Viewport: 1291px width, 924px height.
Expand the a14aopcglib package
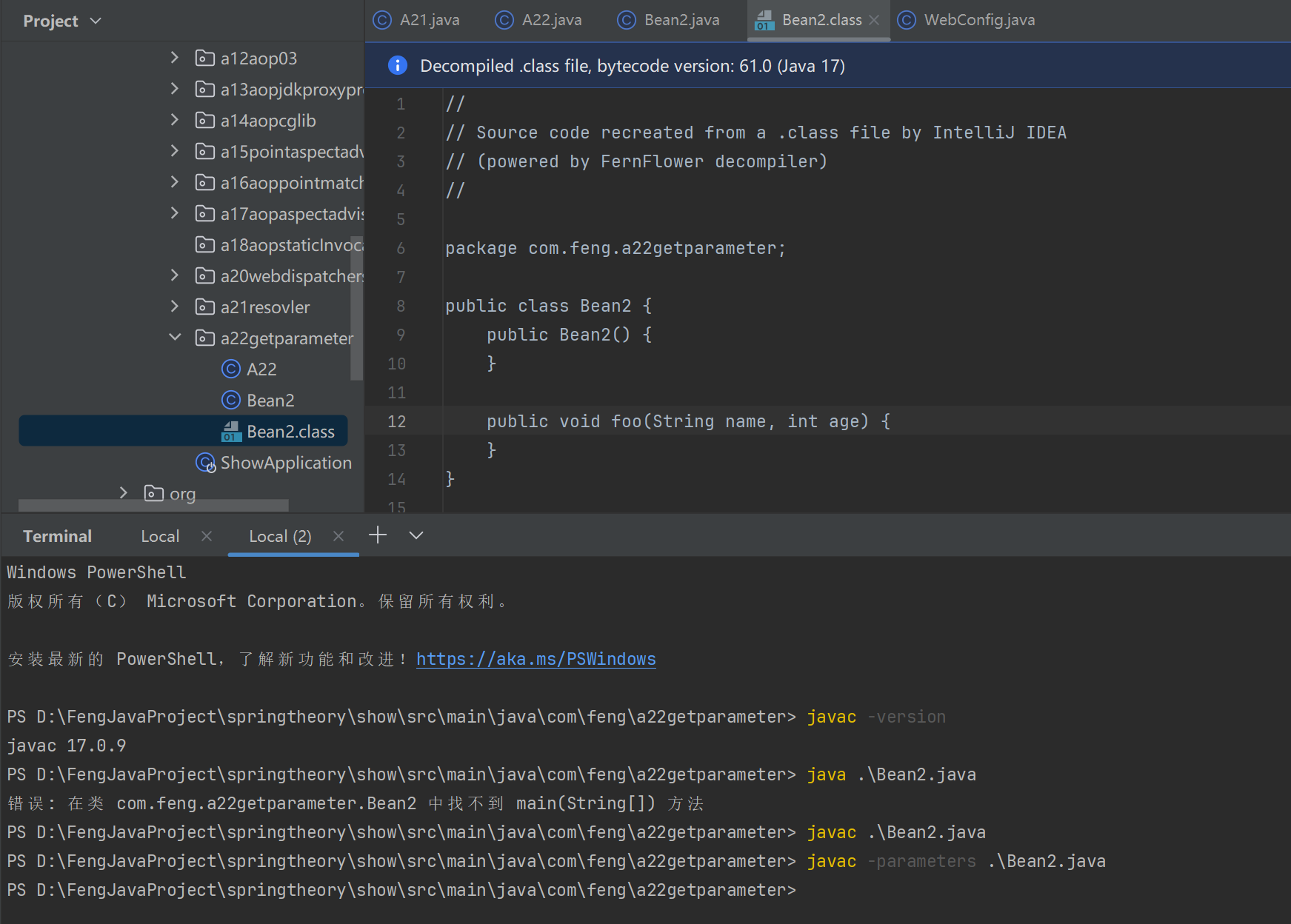pyautogui.click(x=175, y=119)
